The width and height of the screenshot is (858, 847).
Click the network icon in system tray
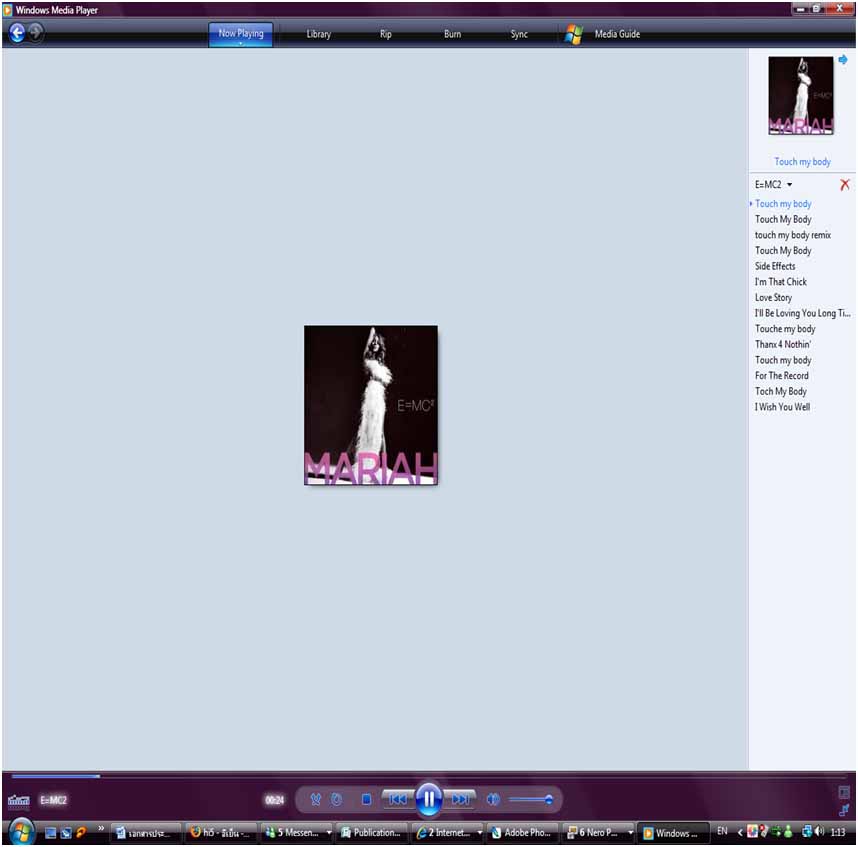807,832
